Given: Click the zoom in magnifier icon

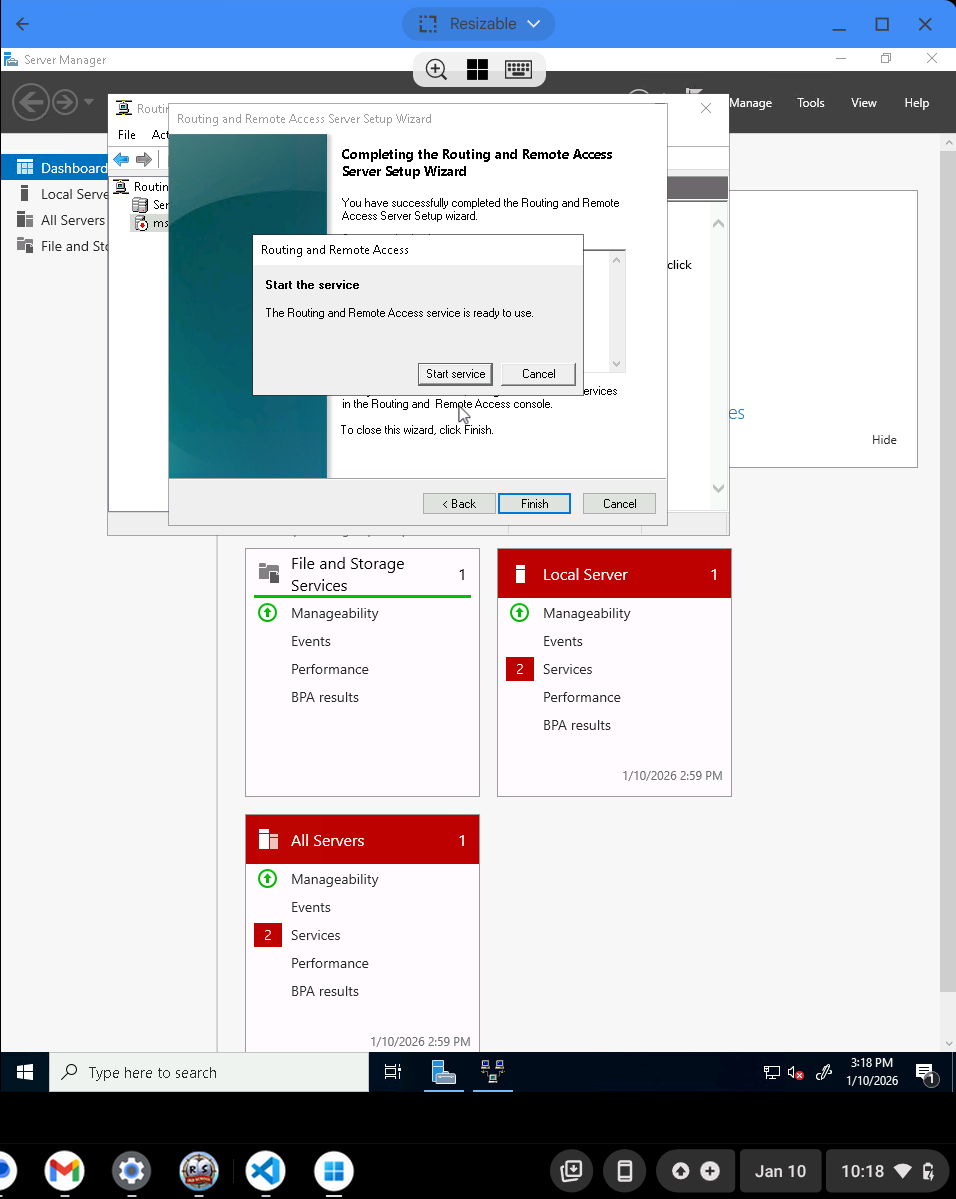Looking at the screenshot, I should (x=436, y=69).
